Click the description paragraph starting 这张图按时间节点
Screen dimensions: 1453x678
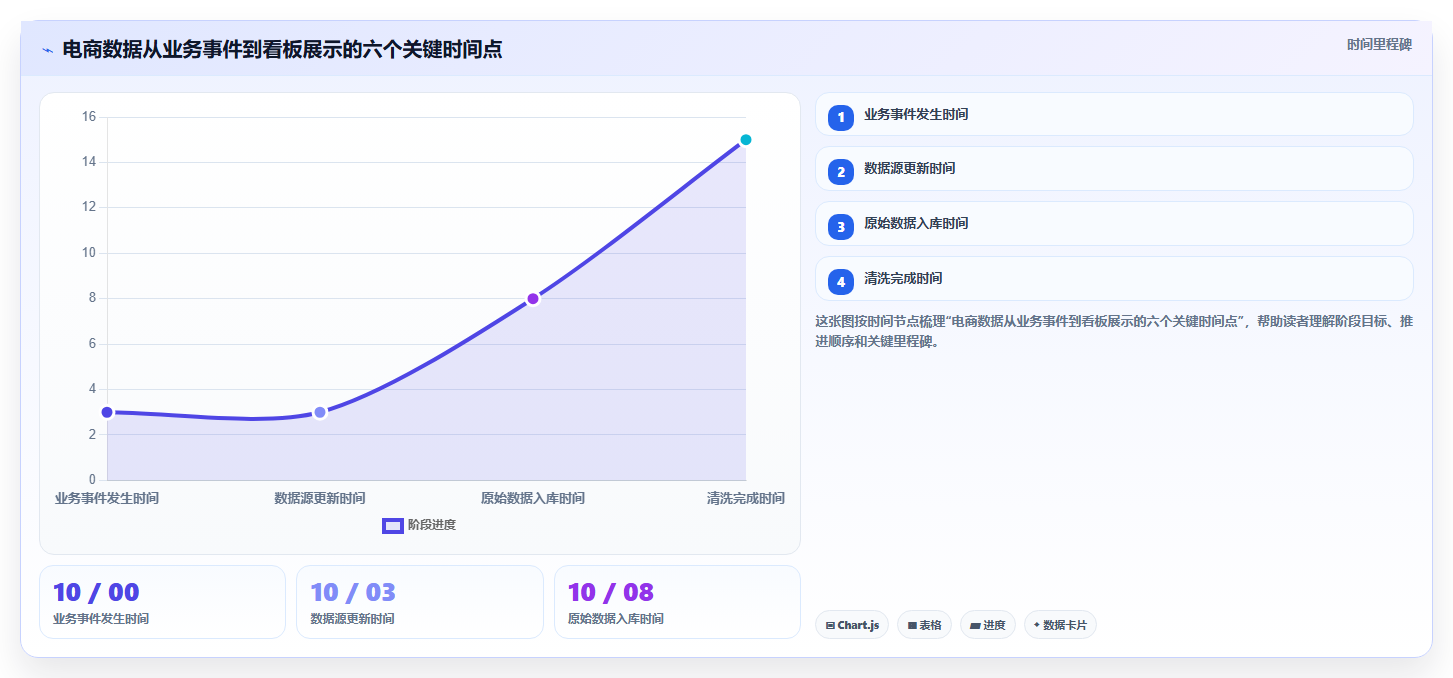point(1114,331)
